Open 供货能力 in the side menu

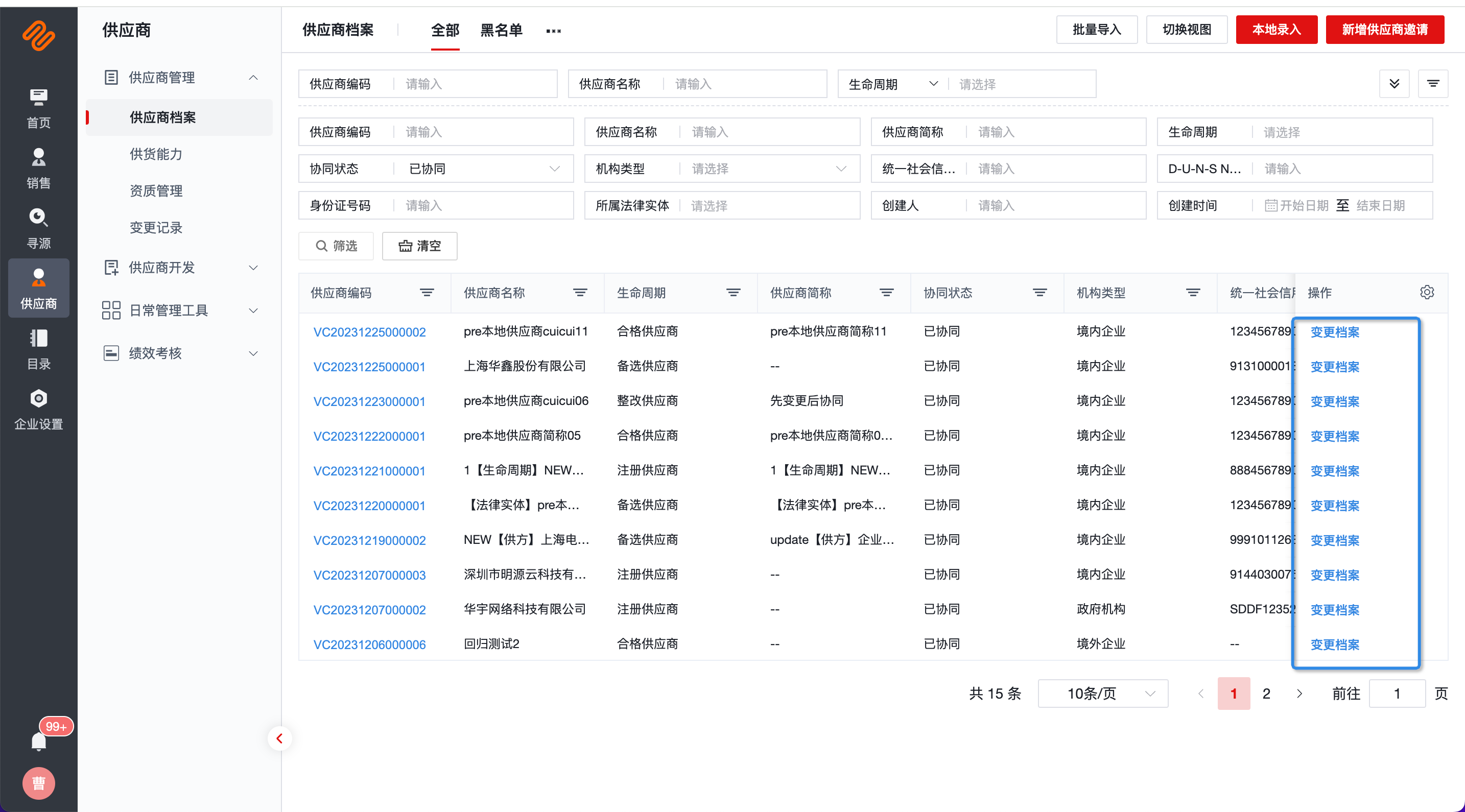[x=156, y=154]
